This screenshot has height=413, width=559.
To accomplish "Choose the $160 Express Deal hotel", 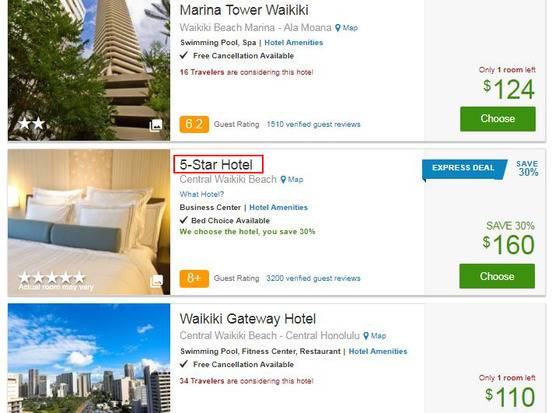I will [x=497, y=276].
